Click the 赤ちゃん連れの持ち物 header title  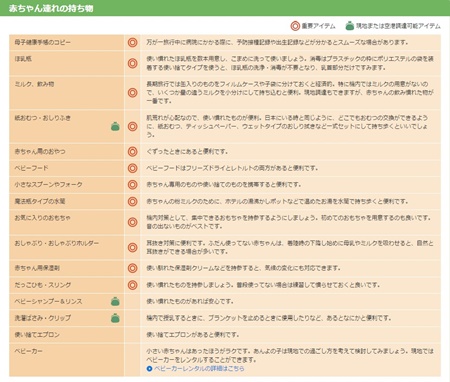click(51, 8)
